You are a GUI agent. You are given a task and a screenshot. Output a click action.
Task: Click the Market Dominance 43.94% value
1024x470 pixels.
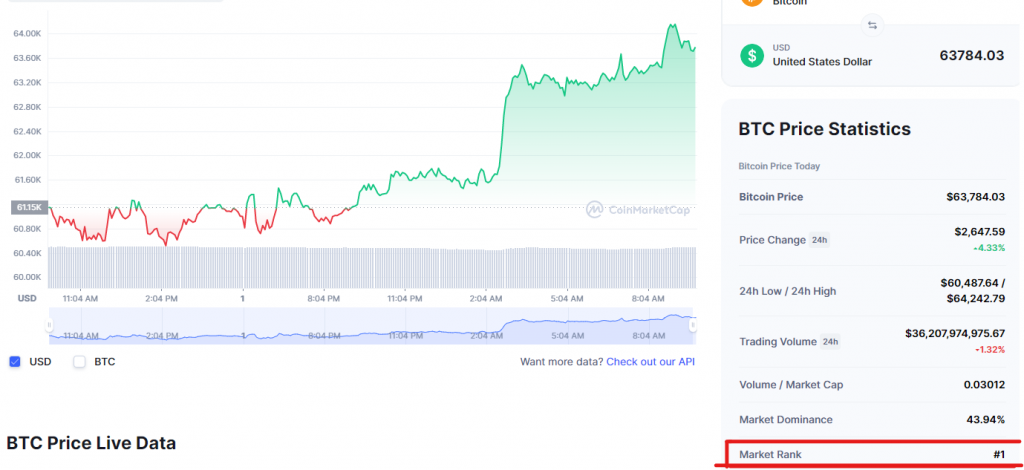(985, 419)
